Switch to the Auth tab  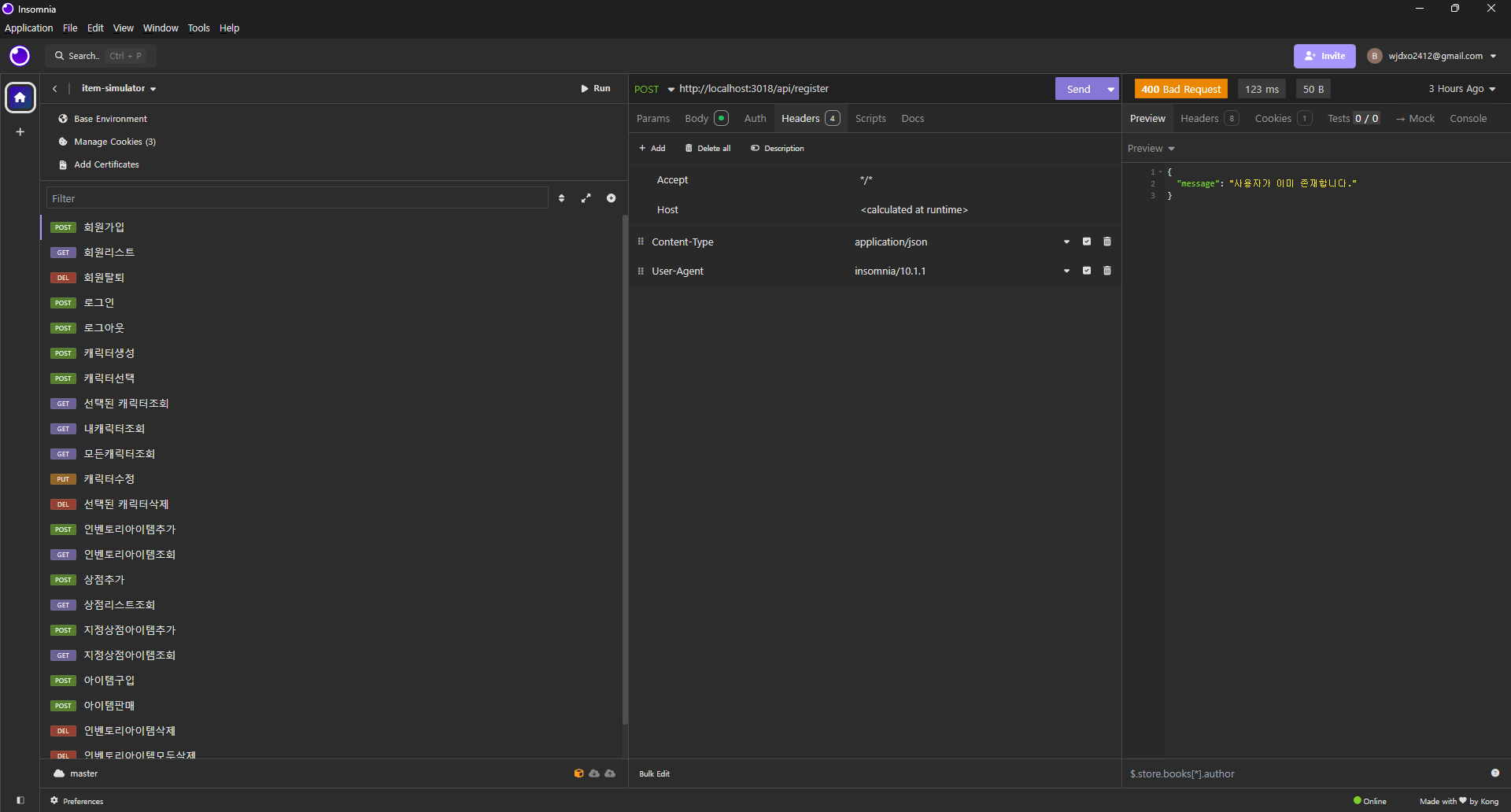point(755,118)
